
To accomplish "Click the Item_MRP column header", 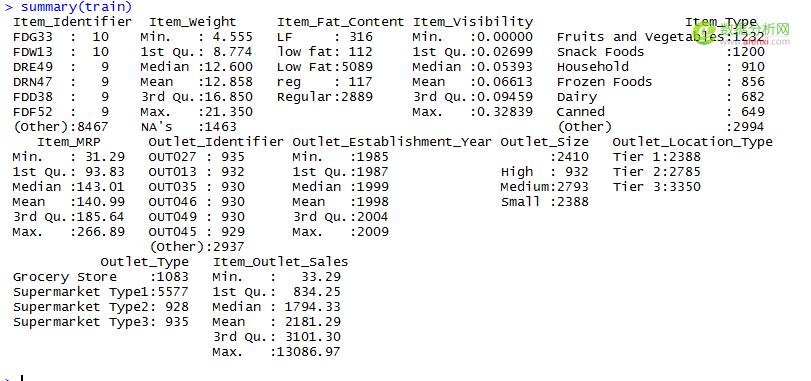I will tap(69, 142).
